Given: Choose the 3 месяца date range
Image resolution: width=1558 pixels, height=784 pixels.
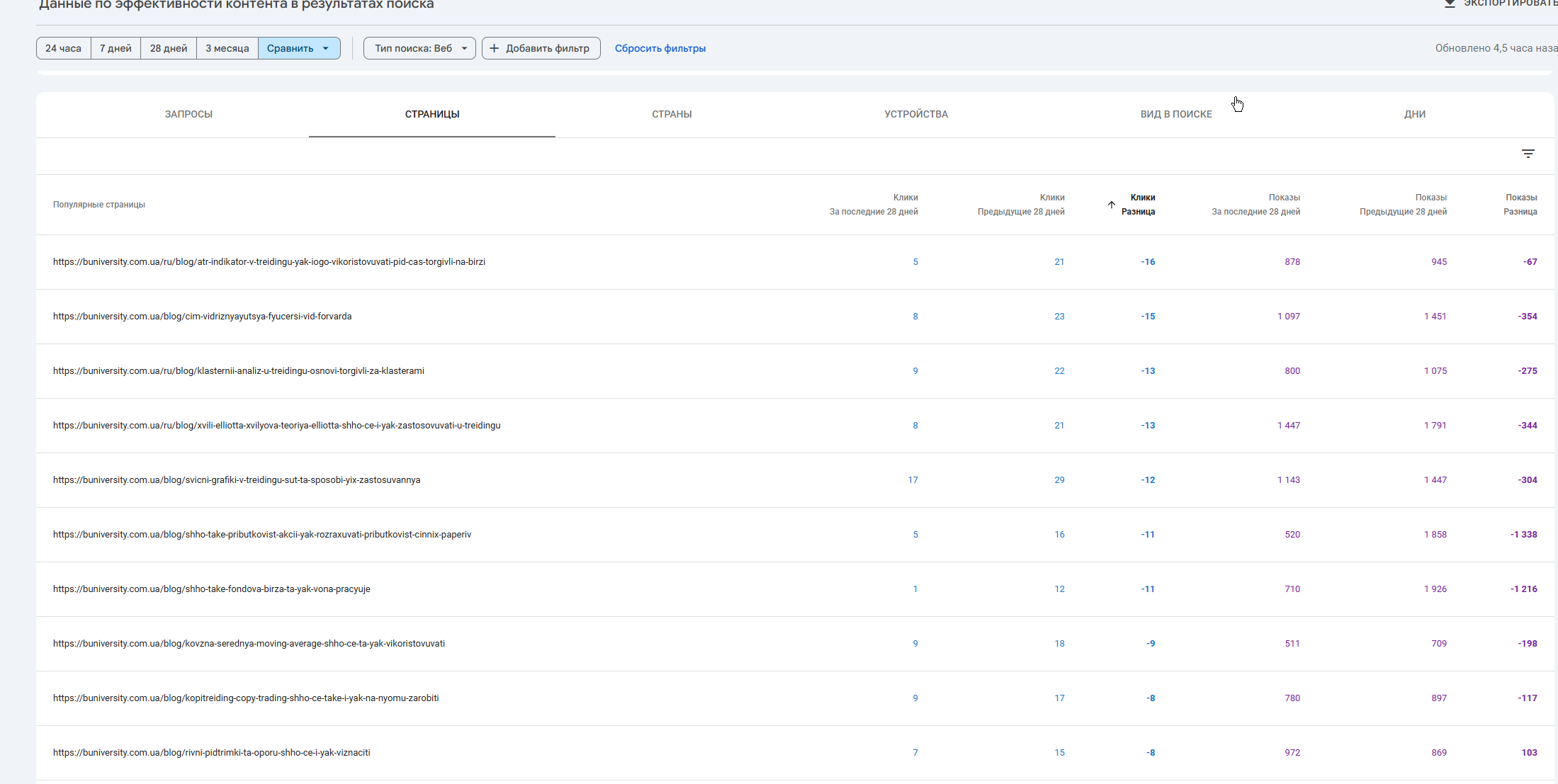Looking at the screenshot, I should click(227, 48).
